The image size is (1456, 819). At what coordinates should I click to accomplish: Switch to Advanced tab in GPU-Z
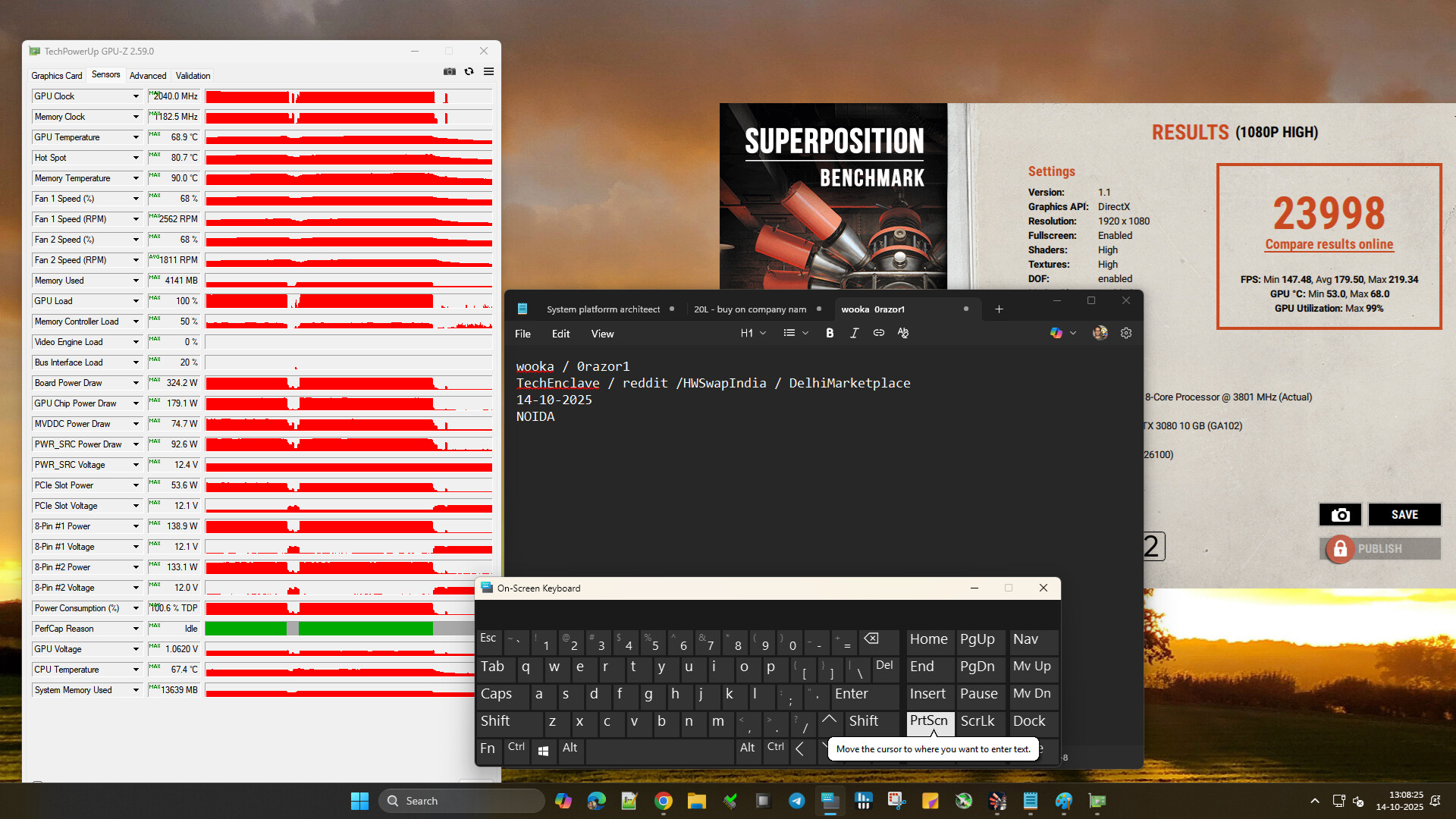(x=148, y=76)
